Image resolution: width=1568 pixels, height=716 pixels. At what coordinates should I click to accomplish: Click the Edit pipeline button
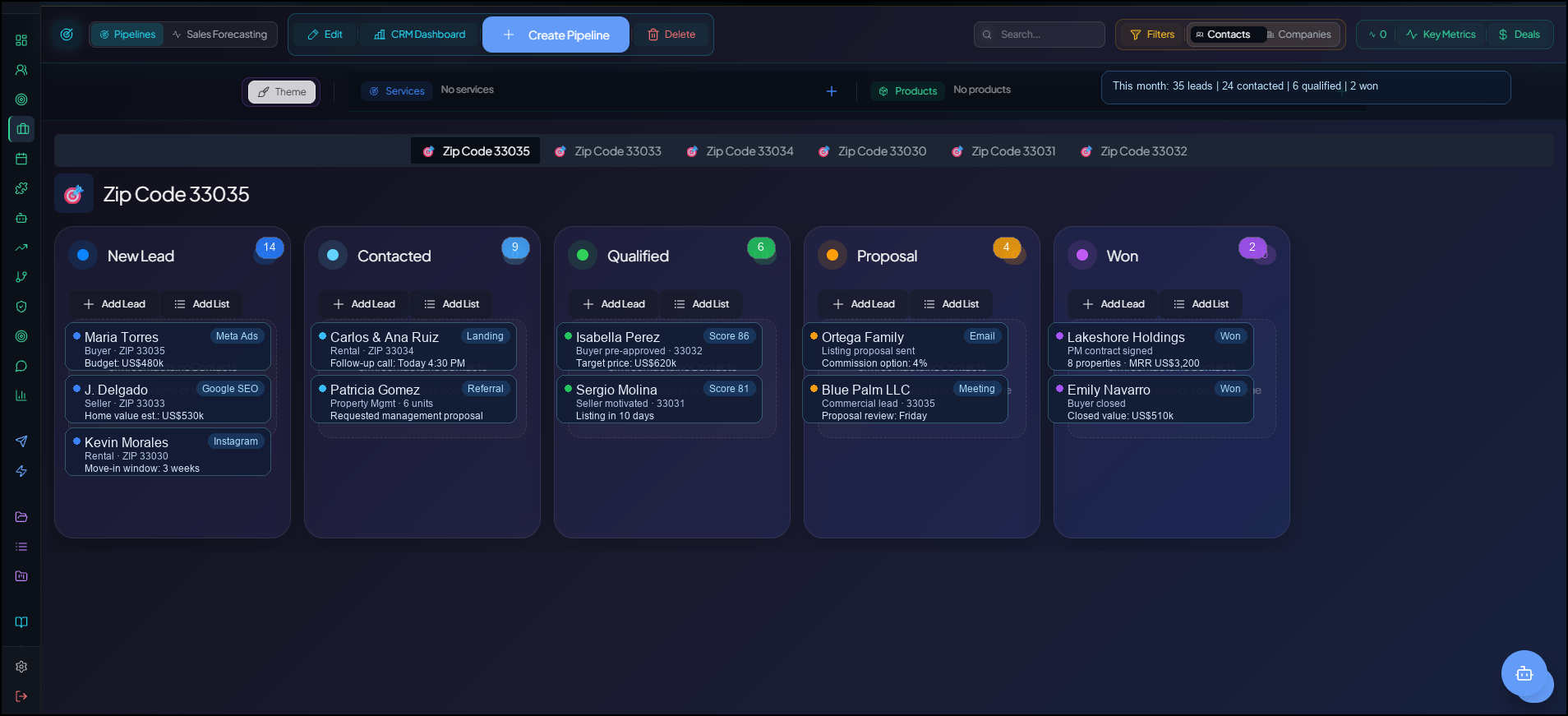pyautogui.click(x=325, y=35)
